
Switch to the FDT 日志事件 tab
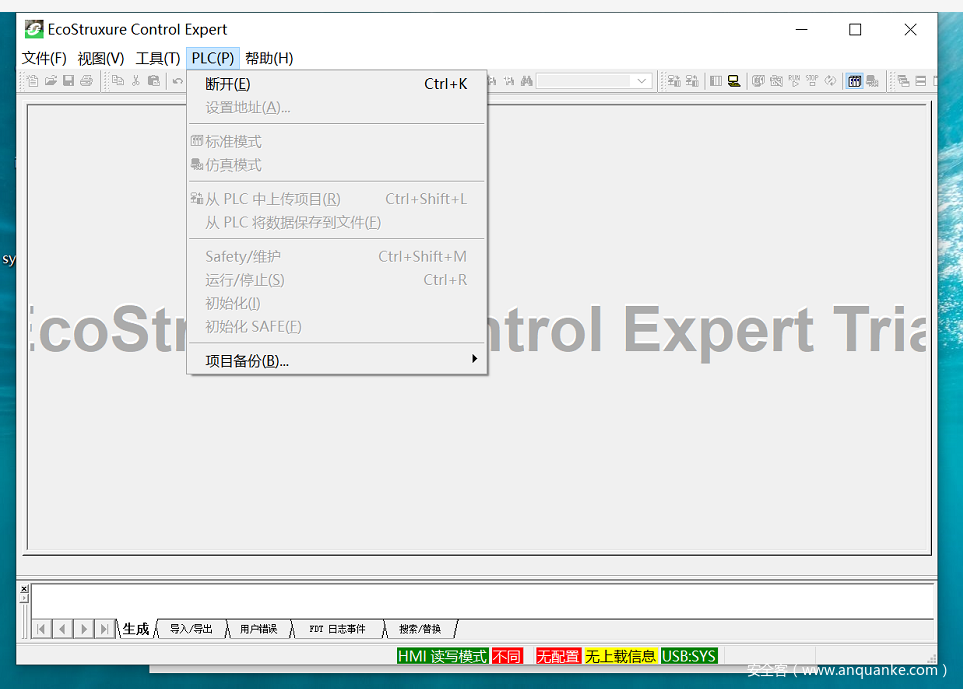[x=337, y=629]
